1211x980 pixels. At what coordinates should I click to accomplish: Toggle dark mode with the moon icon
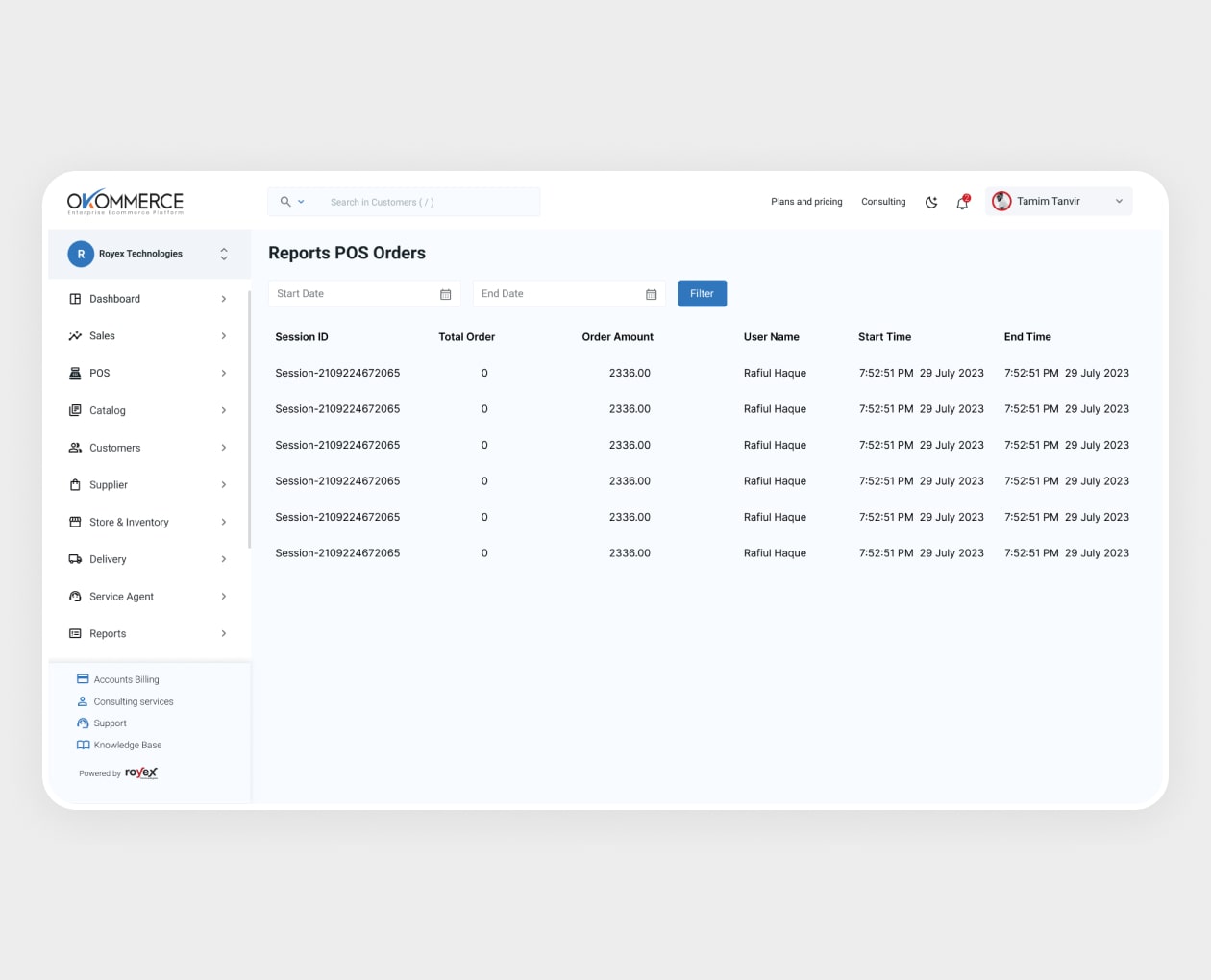coord(930,202)
